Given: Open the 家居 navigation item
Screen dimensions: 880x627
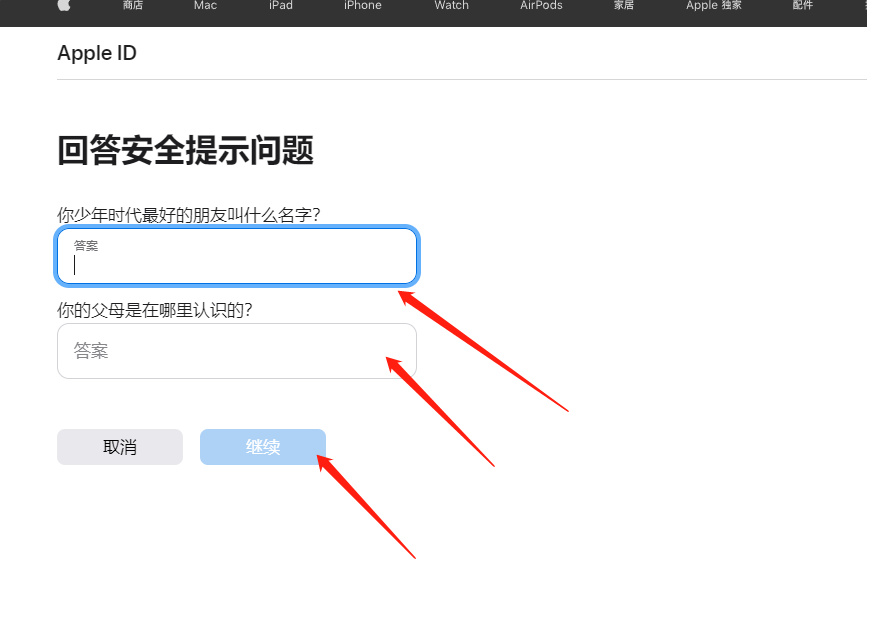Looking at the screenshot, I should (x=623, y=6).
